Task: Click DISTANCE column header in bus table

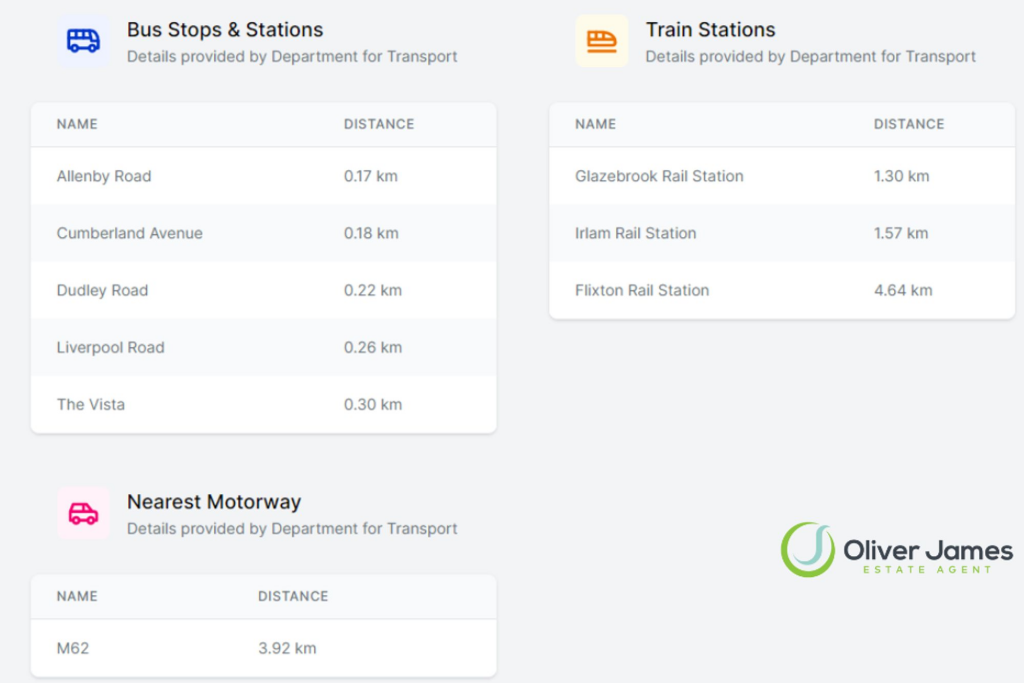Action: [x=379, y=124]
